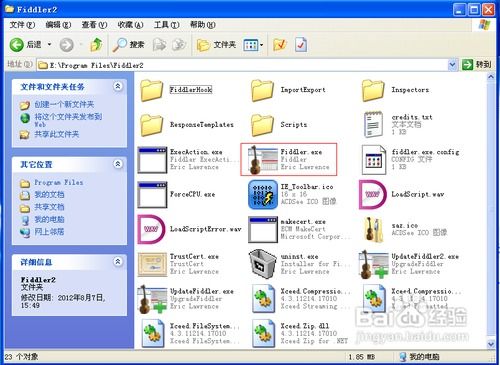Click the scrollbar down arrow

tap(491, 344)
